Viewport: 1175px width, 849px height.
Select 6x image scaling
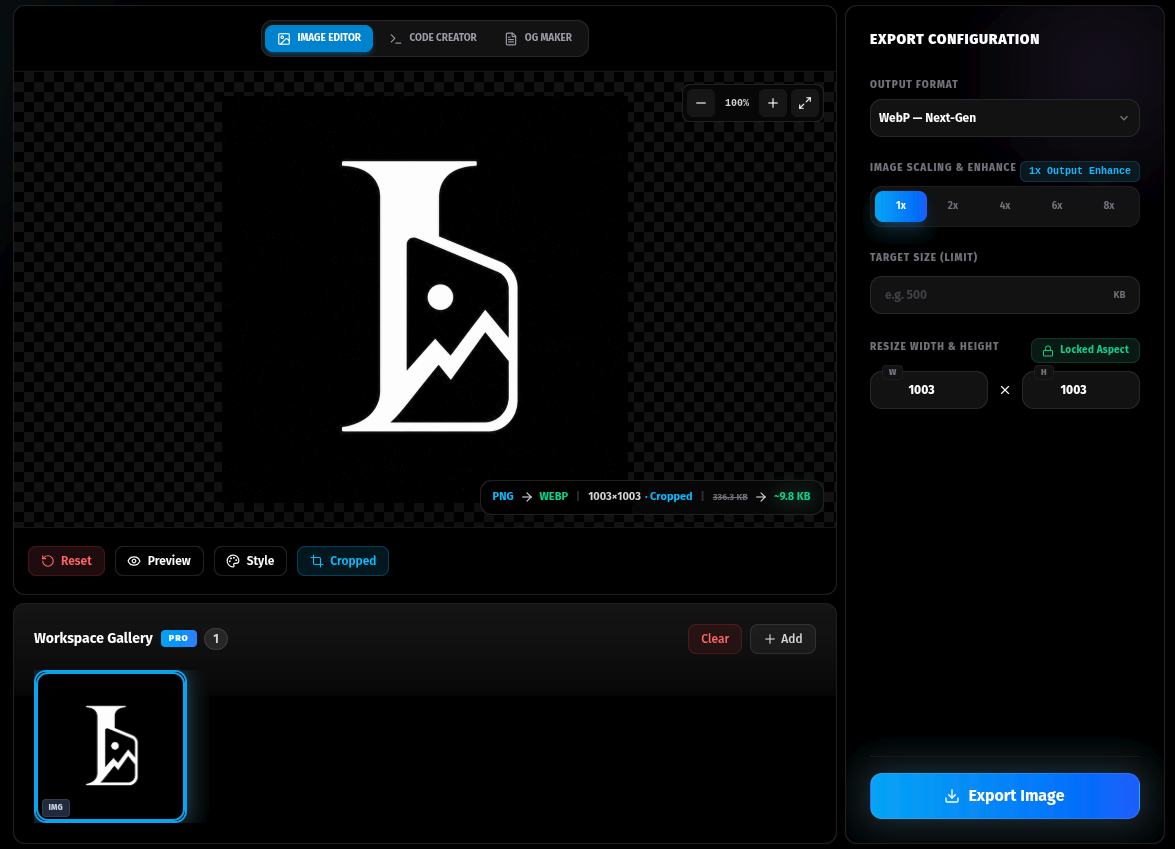[1057, 206]
